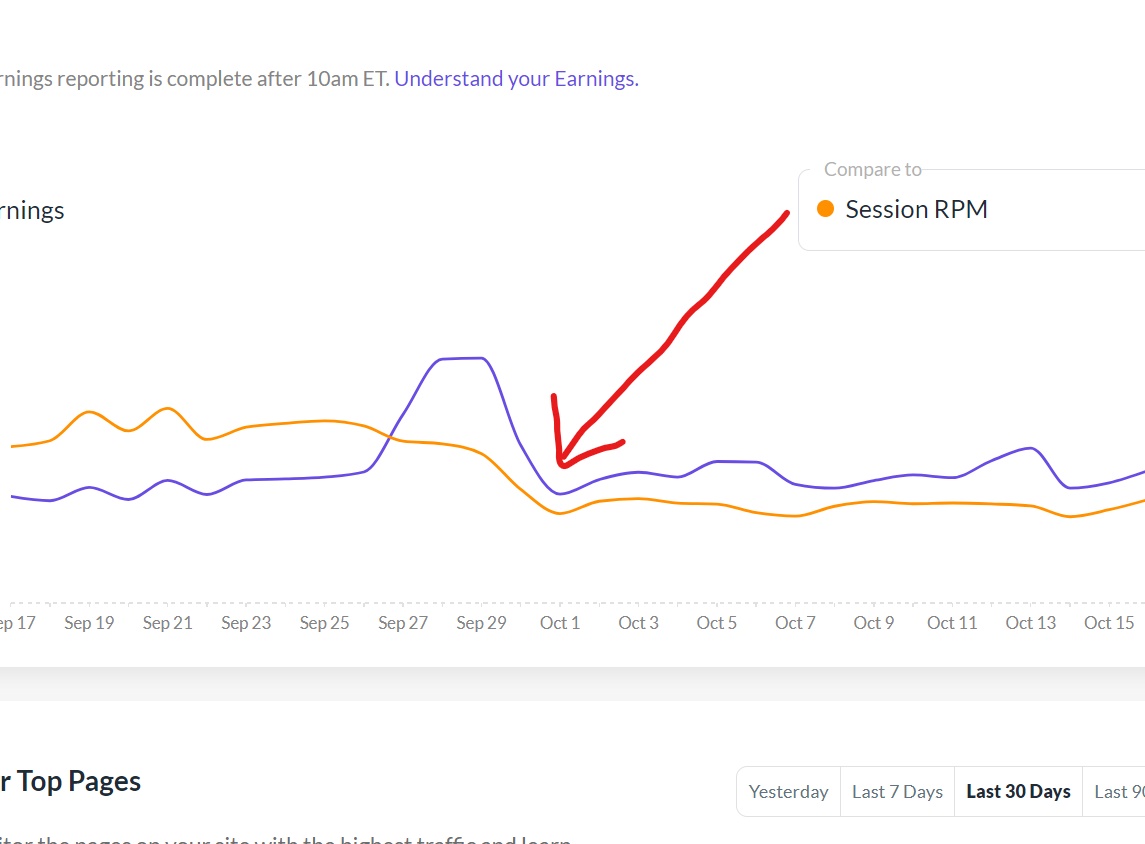Image resolution: width=1145 pixels, height=844 pixels.
Task: Click the Oct 7 axis date label
Action: coord(795,623)
